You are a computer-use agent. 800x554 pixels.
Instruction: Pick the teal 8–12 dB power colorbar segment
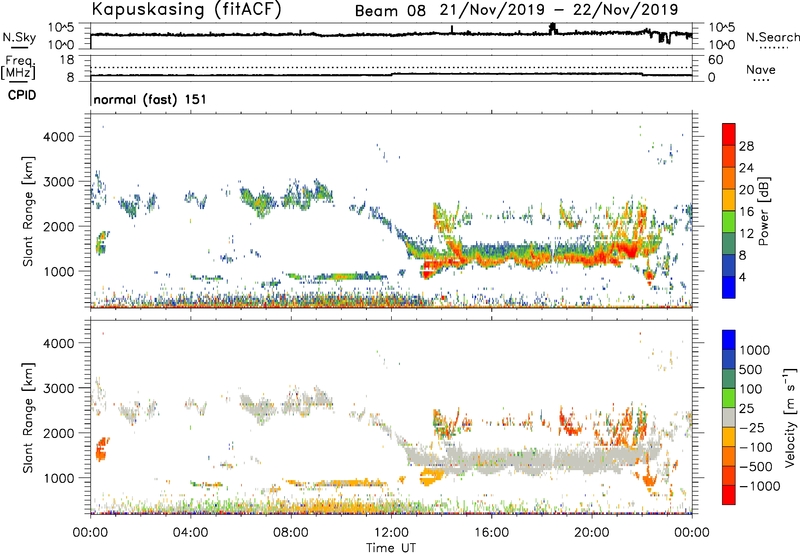coord(729,244)
